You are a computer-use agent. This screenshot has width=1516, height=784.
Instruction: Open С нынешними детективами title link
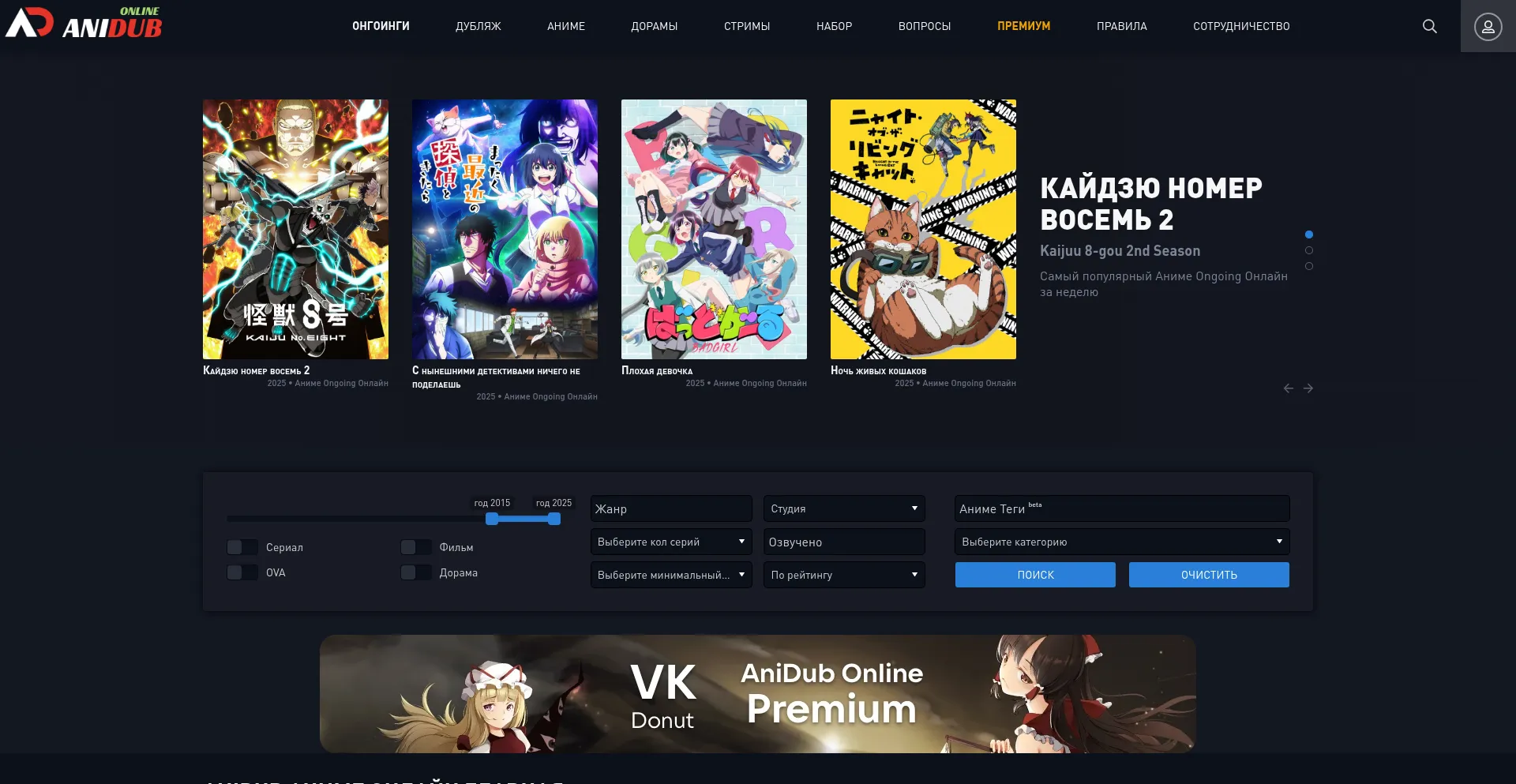click(x=496, y=377)
